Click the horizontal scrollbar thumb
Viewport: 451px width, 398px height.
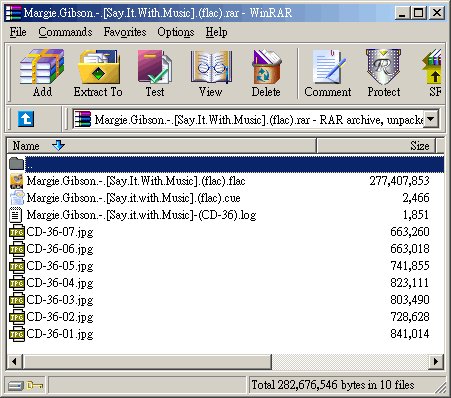tap(147, 361)
